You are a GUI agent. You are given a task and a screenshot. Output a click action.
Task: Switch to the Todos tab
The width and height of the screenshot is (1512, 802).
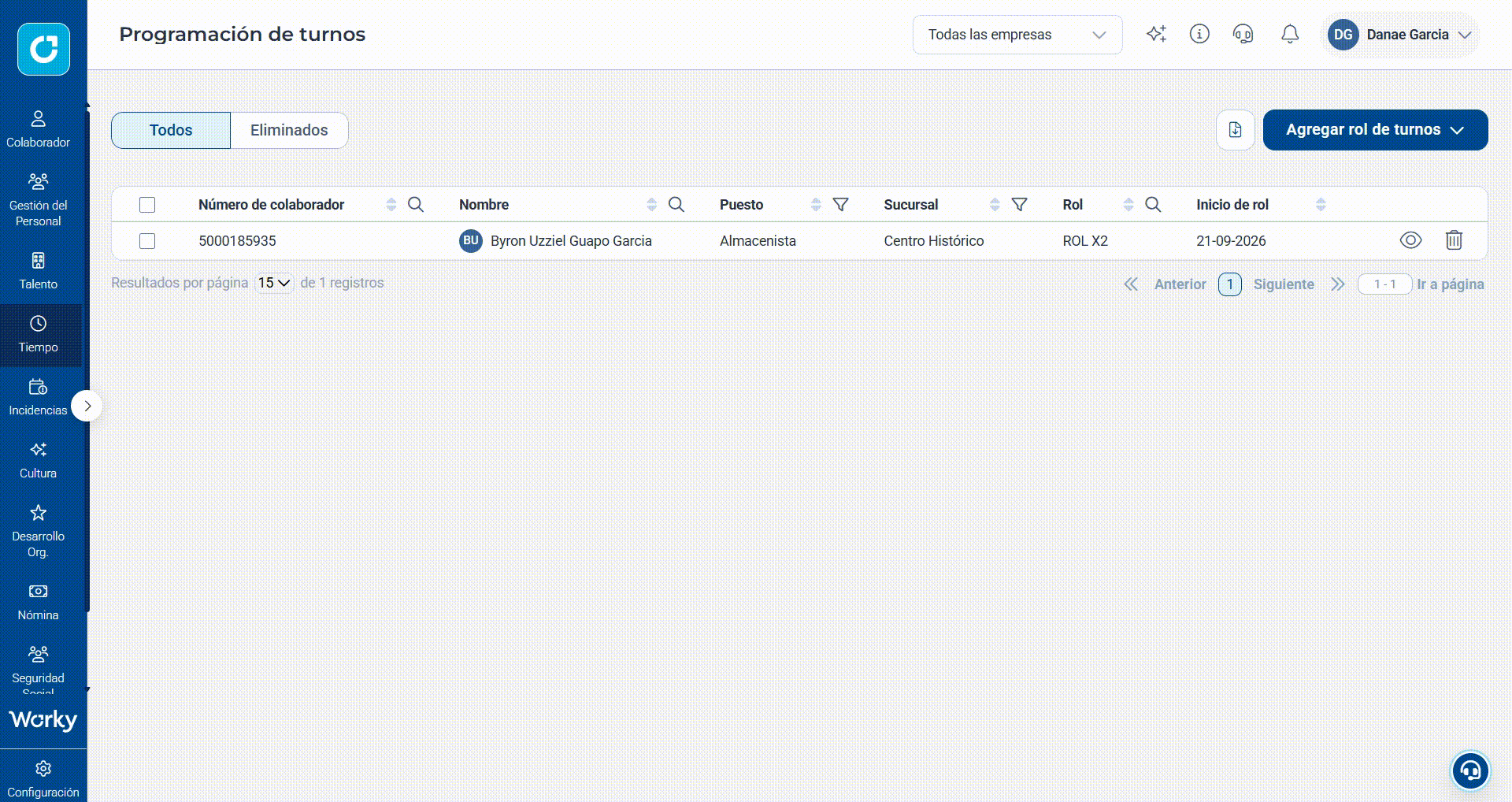pos(171,130)
